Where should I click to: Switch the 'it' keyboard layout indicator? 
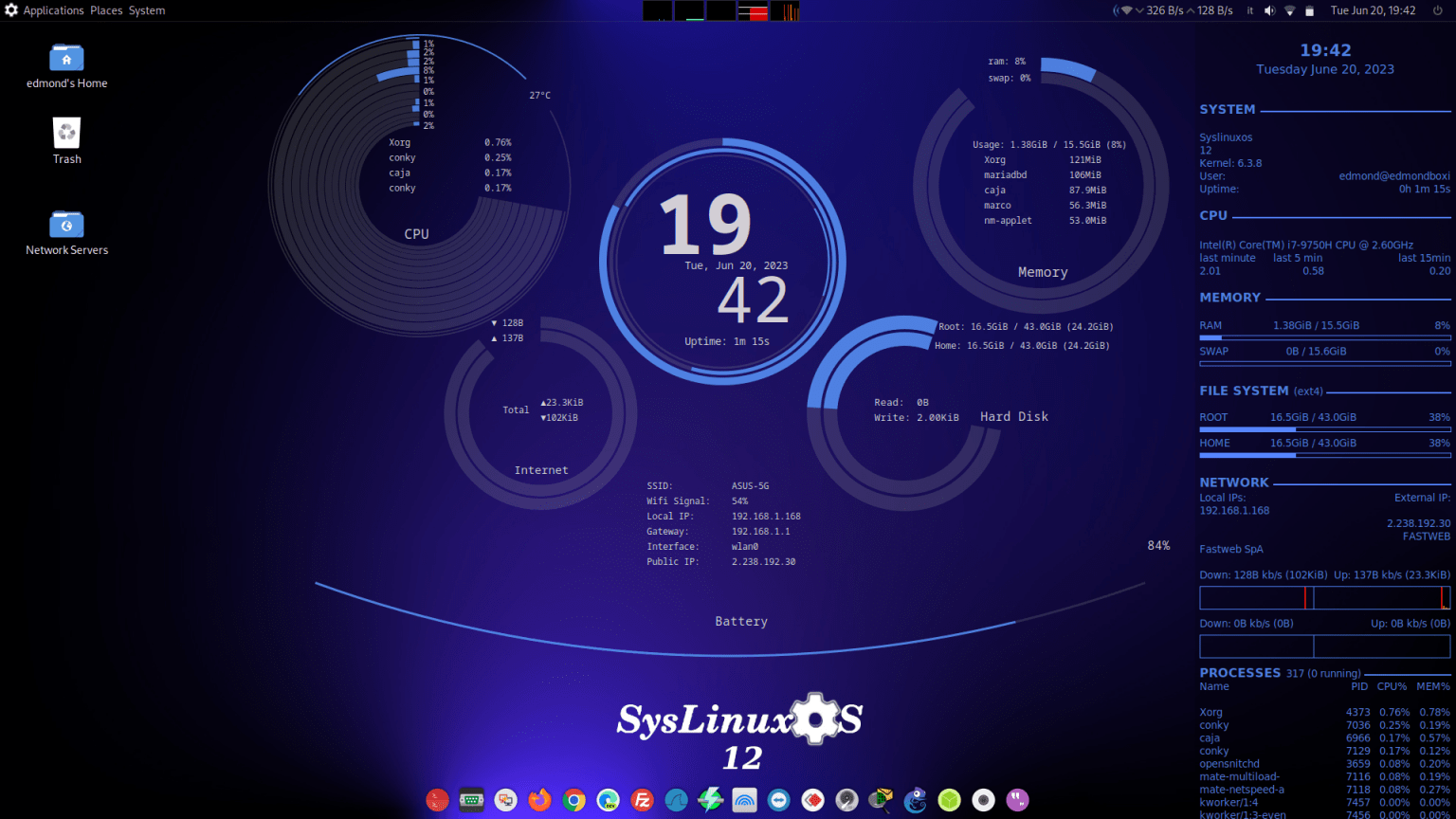pos(1249,10)
